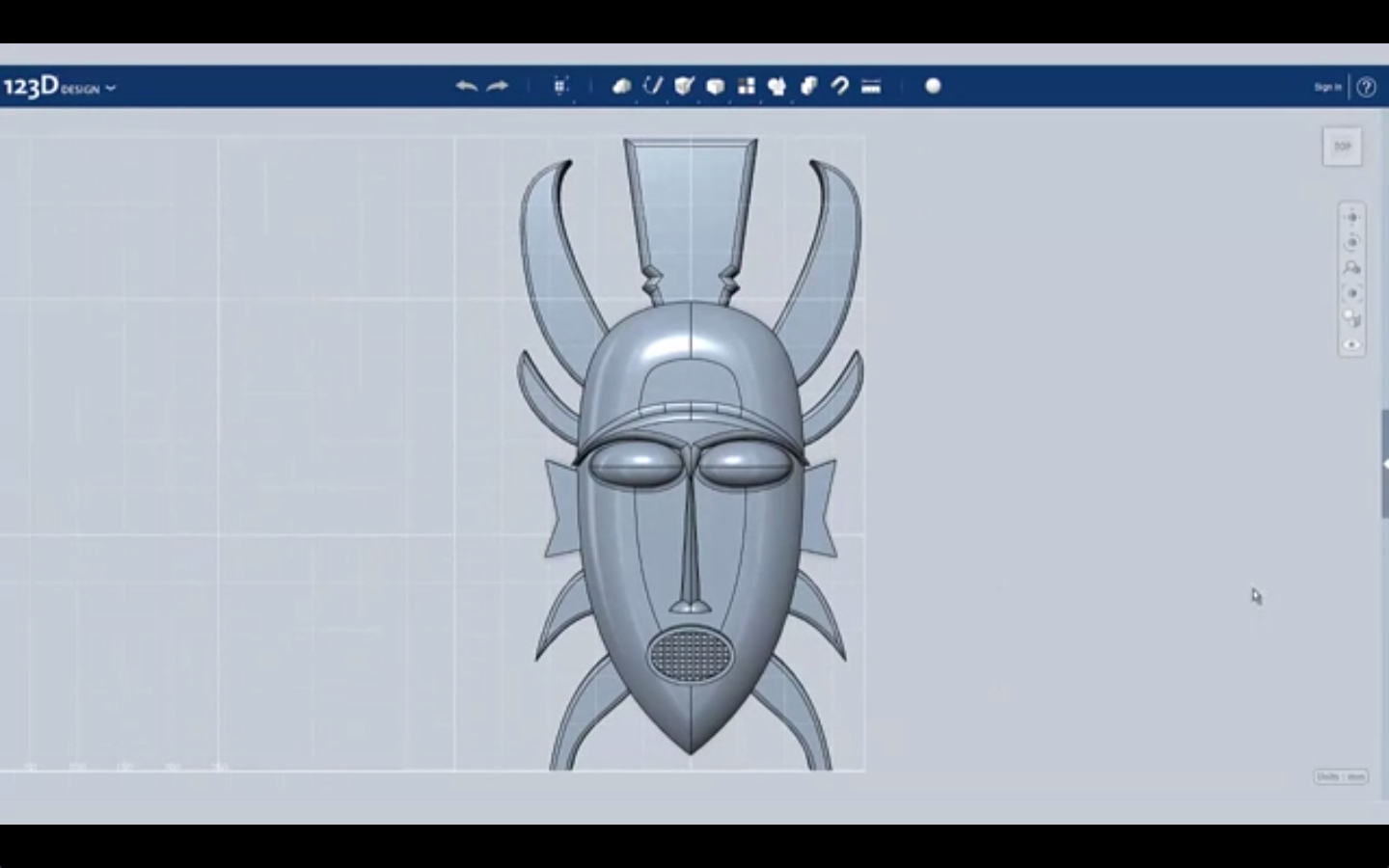Expand the side panel tab on right edge

click(x=1384, y=464)
